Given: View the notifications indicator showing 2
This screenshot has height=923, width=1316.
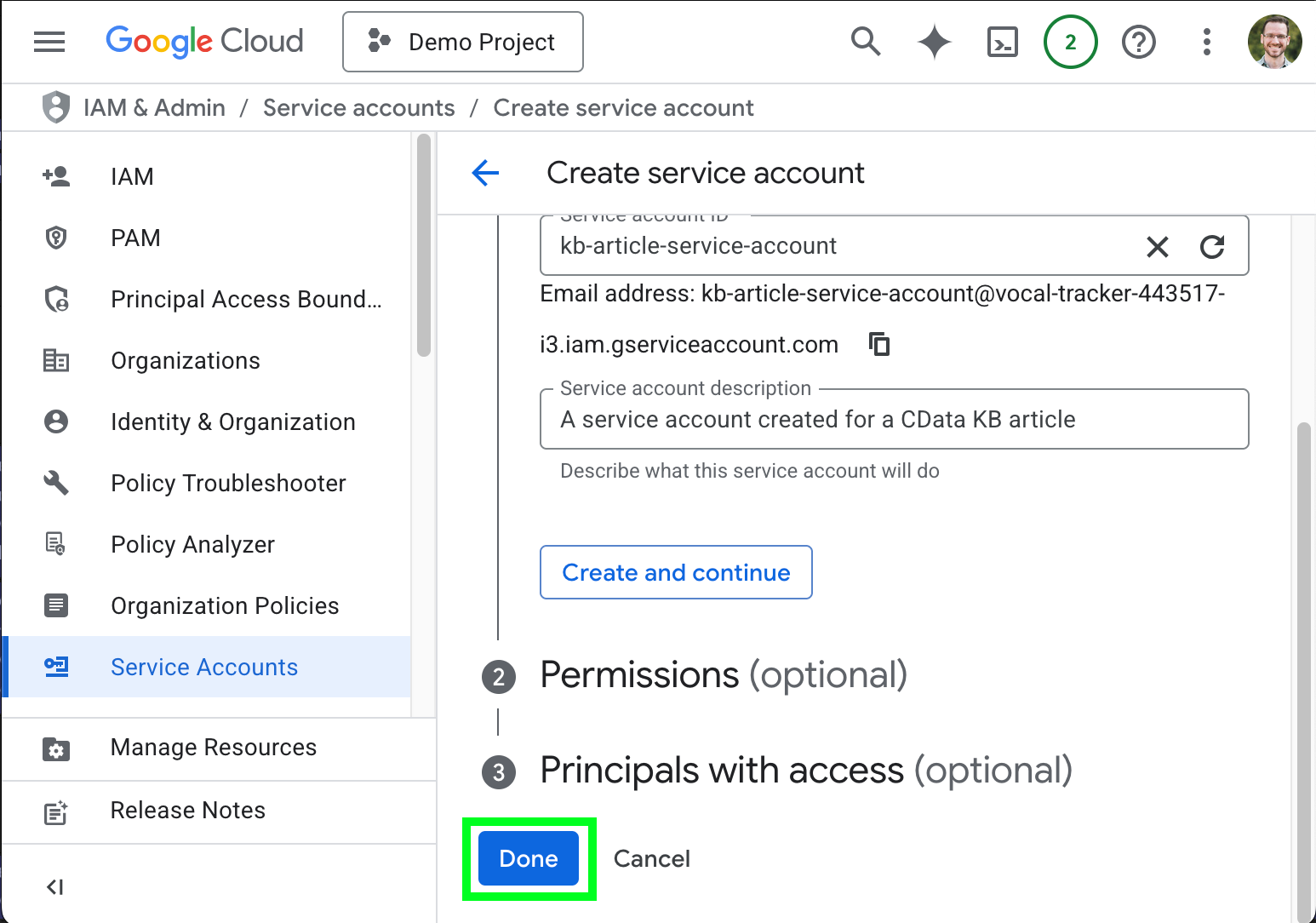Looking at the screenshot, I should [x=1070, y=41].
